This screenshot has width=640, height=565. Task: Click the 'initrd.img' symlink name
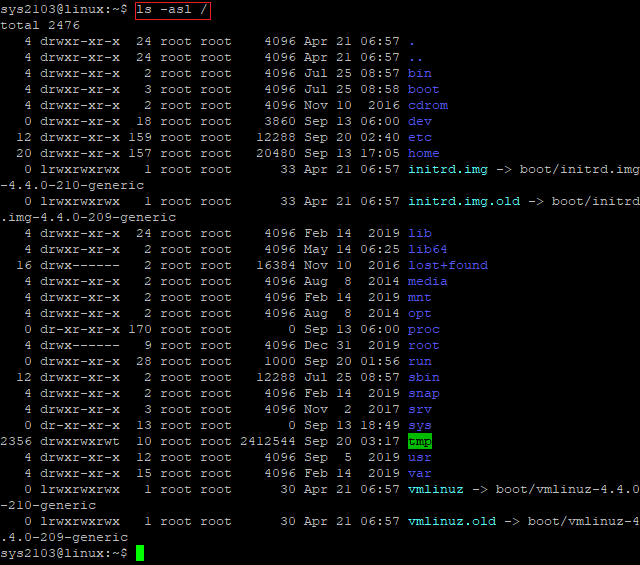(x=448, y=169)
